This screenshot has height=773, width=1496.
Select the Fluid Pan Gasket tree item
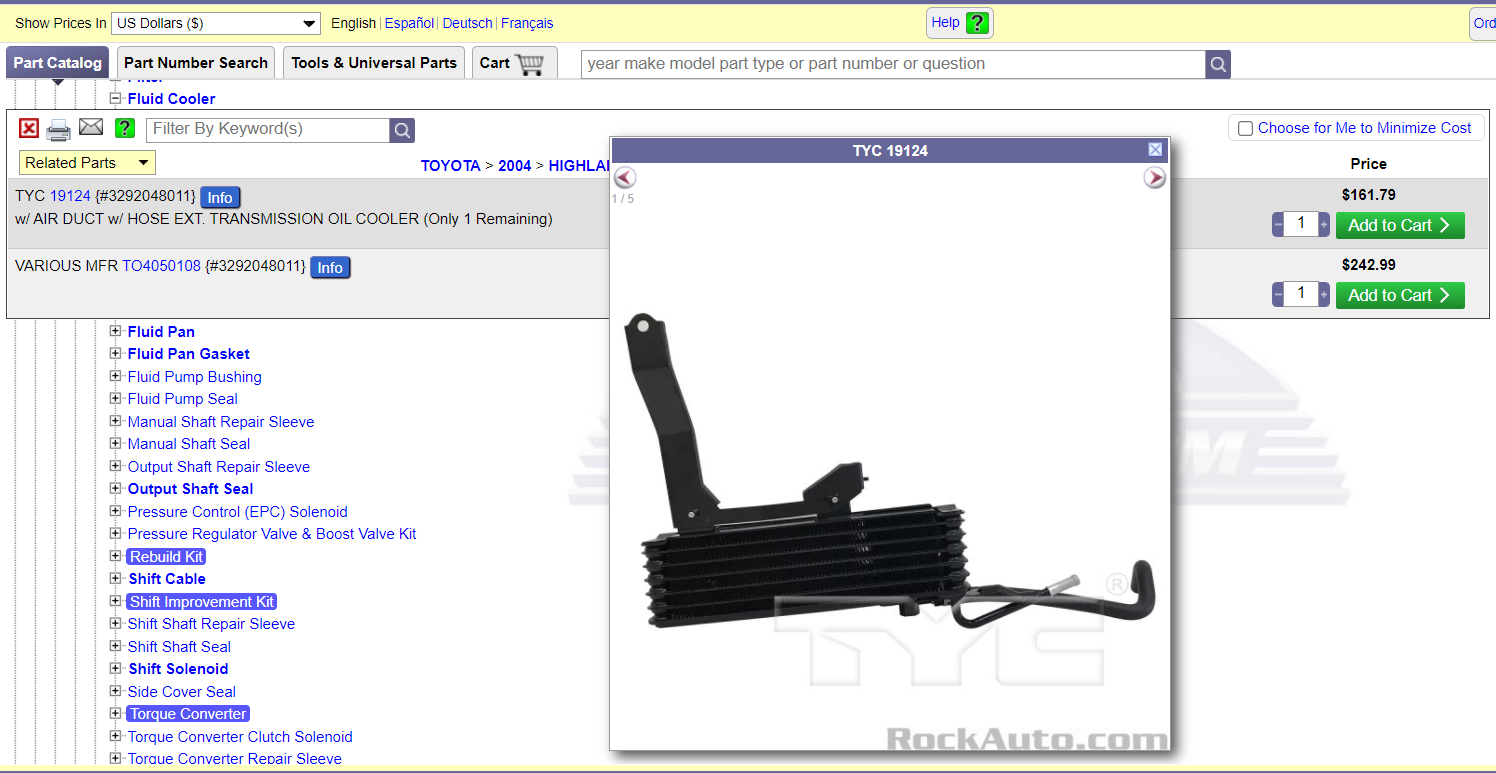pyautogui.click(x=189, y=354)
